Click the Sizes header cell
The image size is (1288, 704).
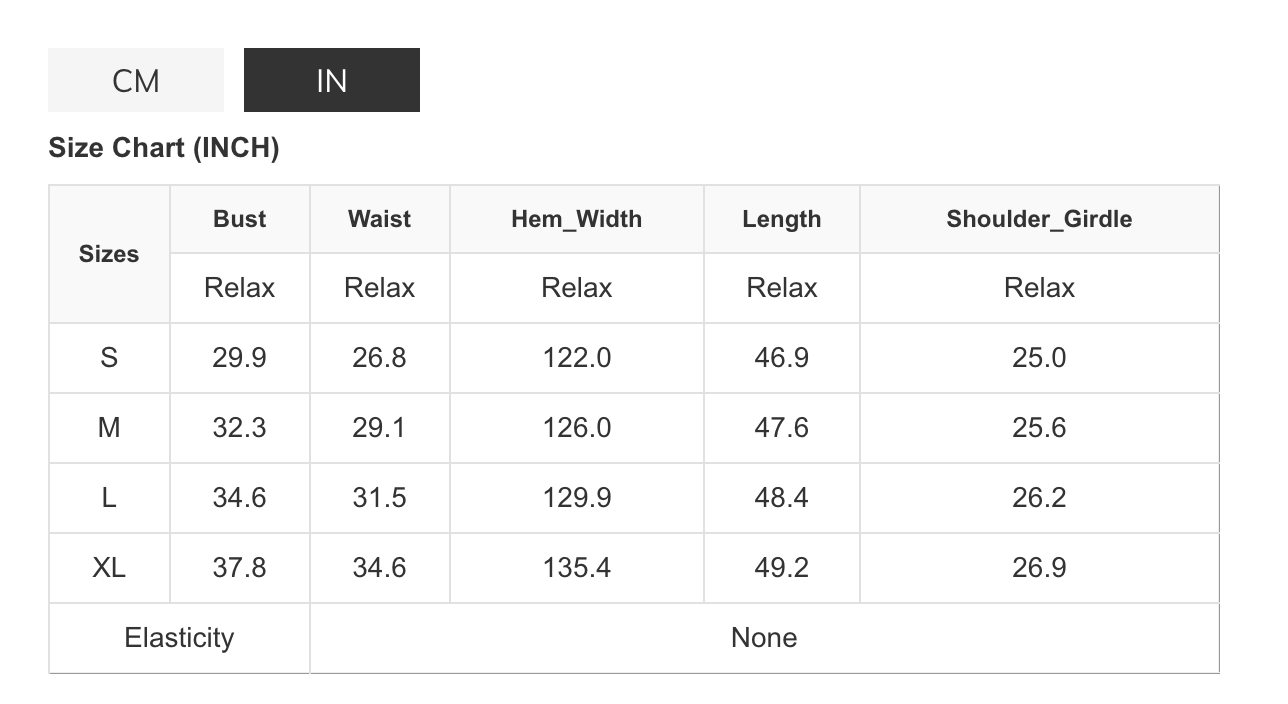109,254
